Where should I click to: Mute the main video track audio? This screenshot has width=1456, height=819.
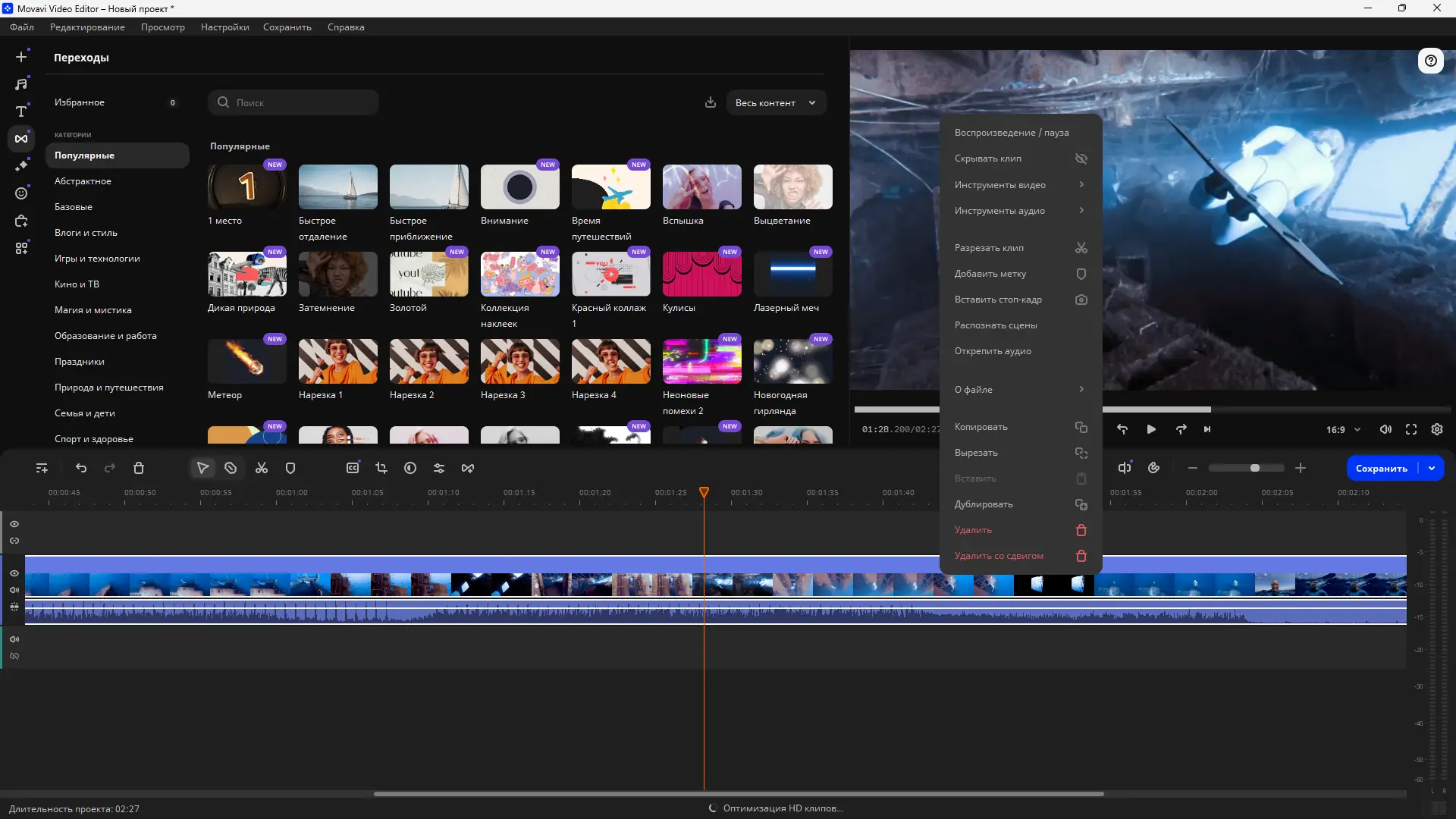click(14, 590)
